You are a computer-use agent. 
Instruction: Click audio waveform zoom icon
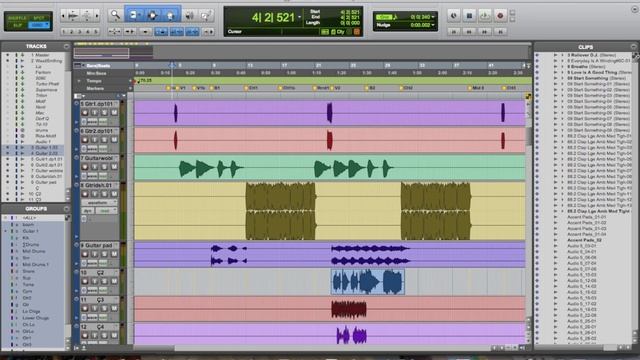pos(73,16)
